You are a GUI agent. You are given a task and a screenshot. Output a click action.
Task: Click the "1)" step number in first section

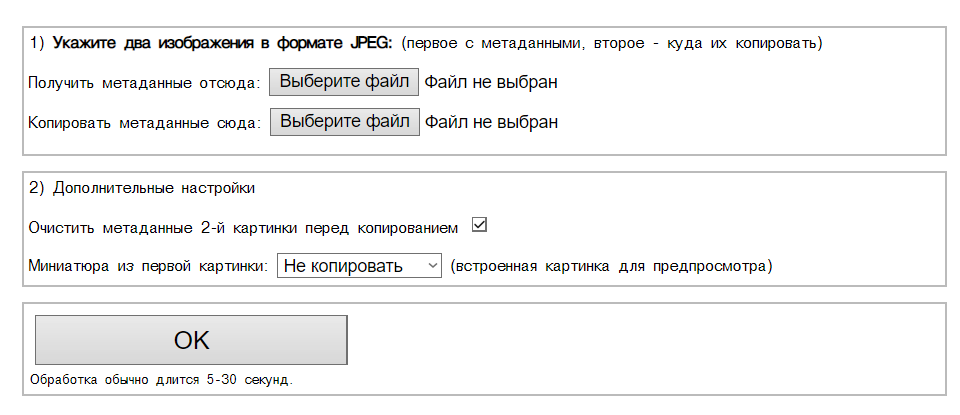click(37, 43)
